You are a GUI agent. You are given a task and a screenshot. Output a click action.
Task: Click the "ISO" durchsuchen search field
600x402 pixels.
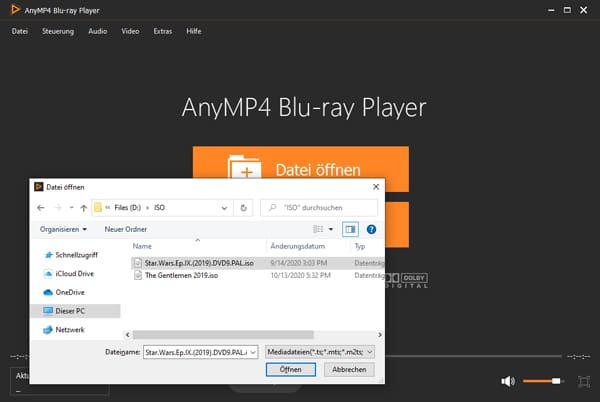point(319,208)
